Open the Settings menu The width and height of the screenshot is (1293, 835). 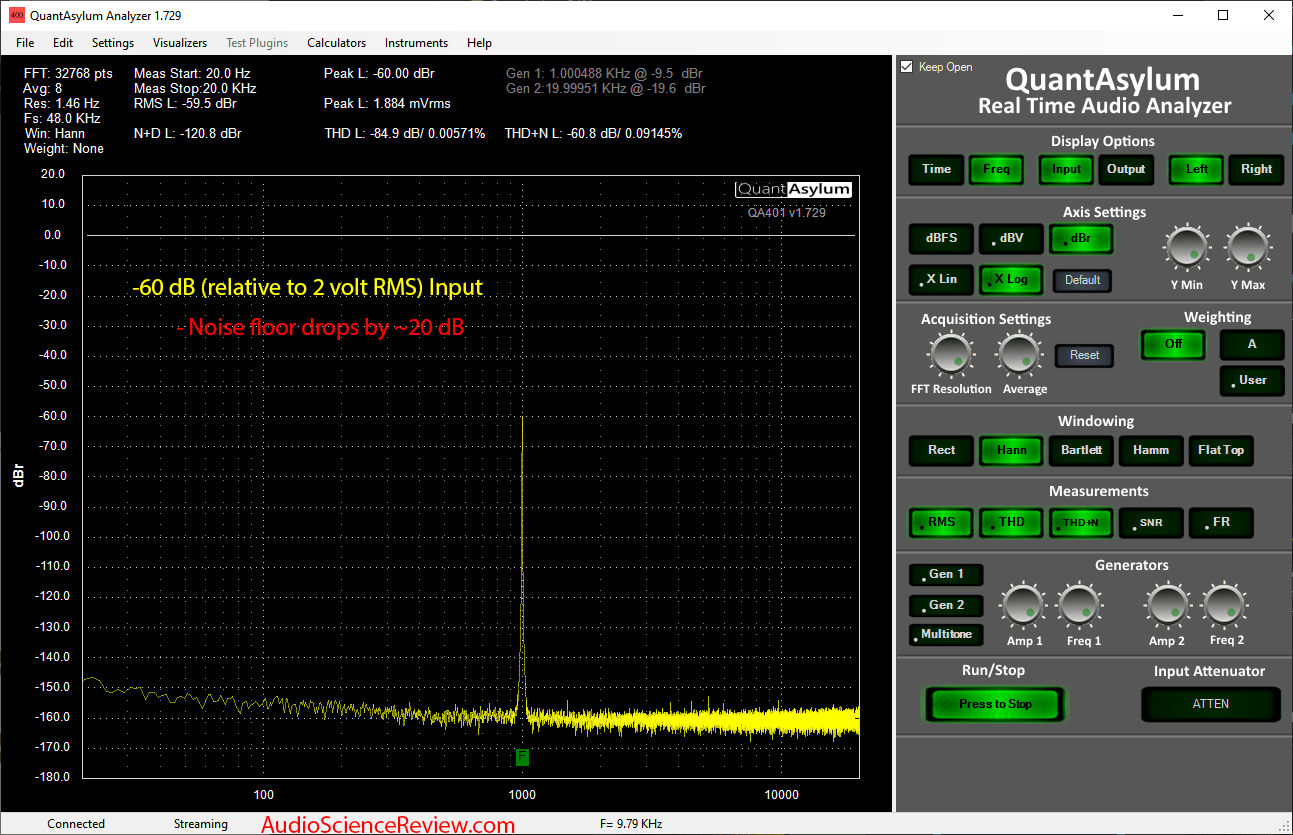point(113,43)
